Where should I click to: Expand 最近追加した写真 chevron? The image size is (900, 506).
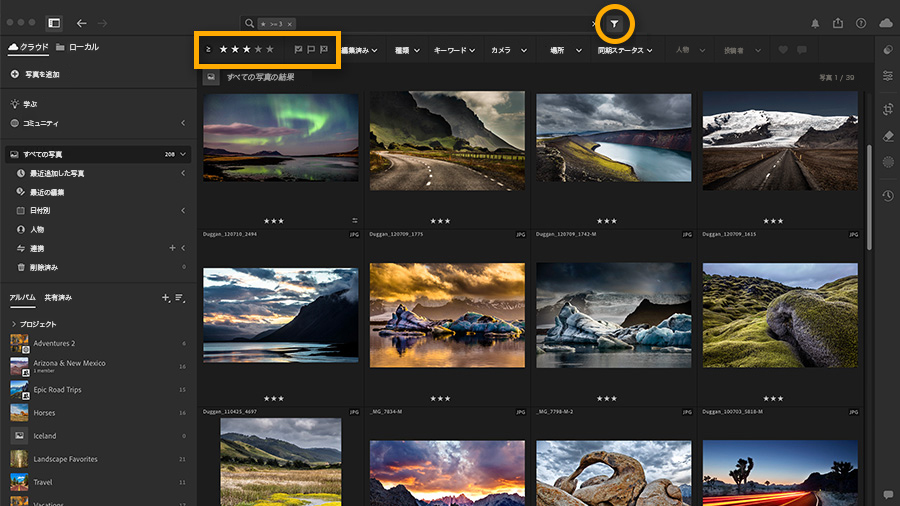tap(183, 173)
